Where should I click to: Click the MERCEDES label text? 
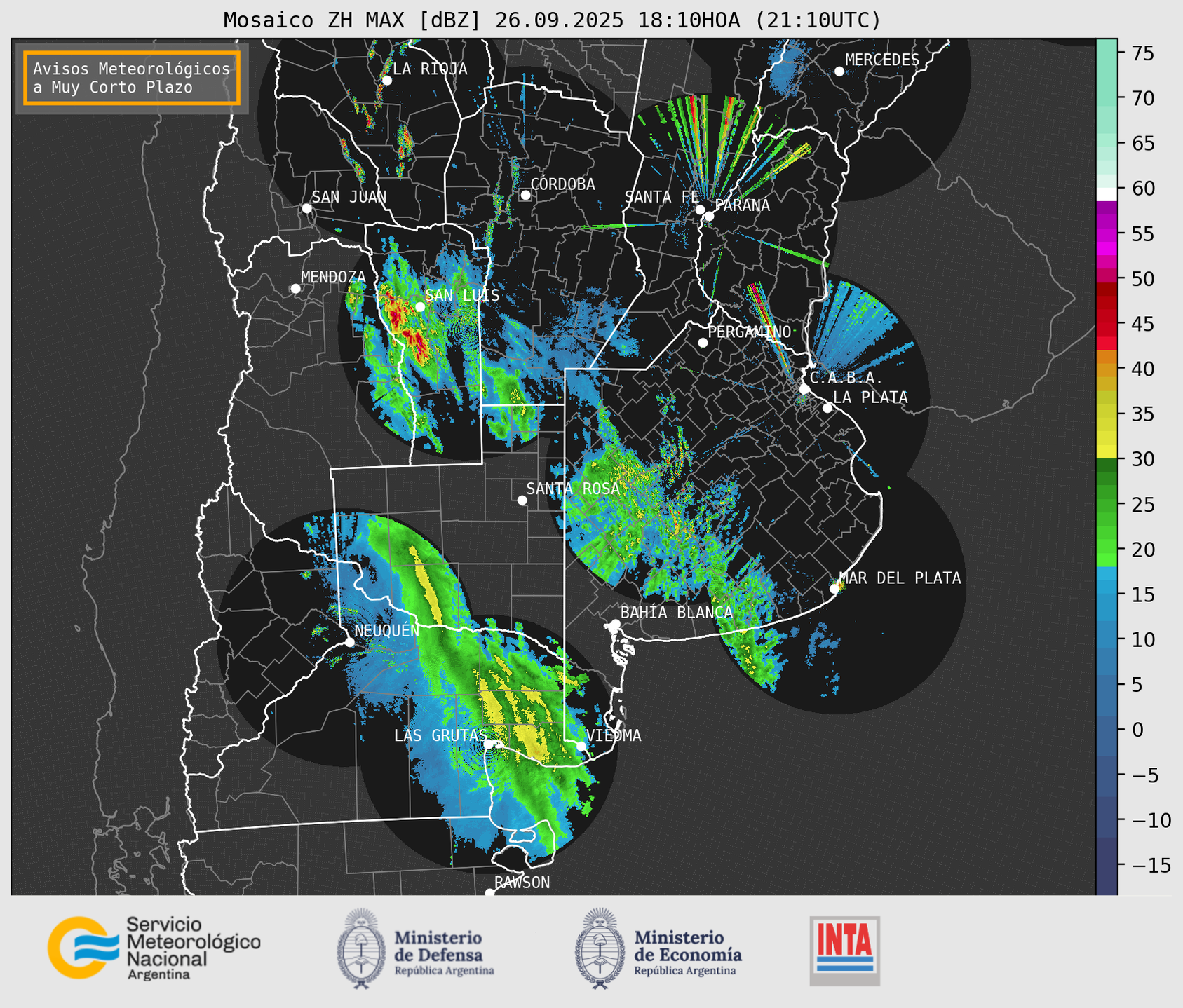(882, 60)
